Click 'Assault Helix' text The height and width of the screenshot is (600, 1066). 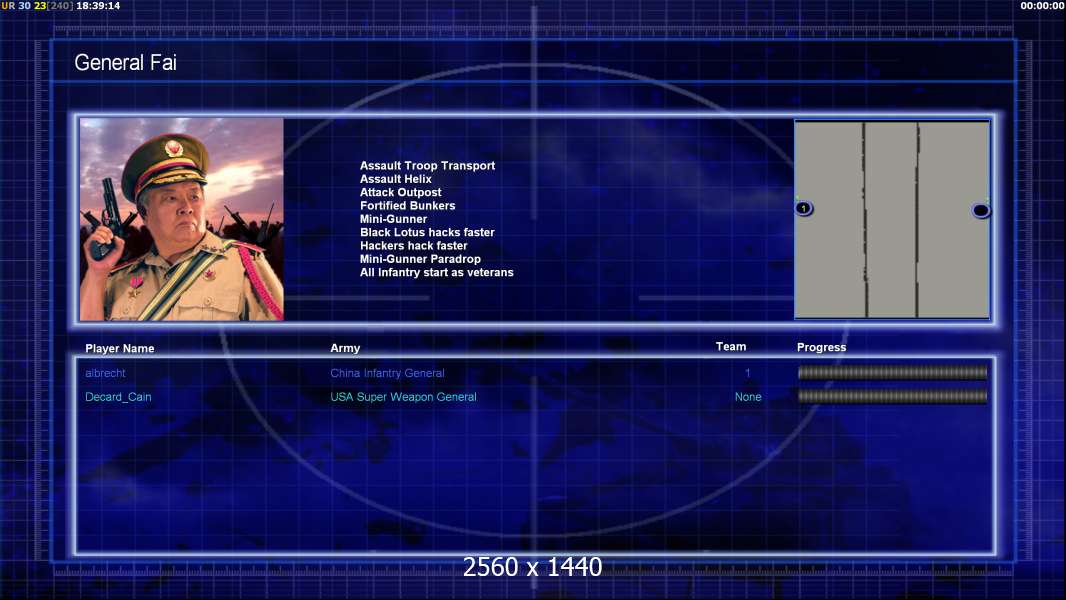point(396,179)
